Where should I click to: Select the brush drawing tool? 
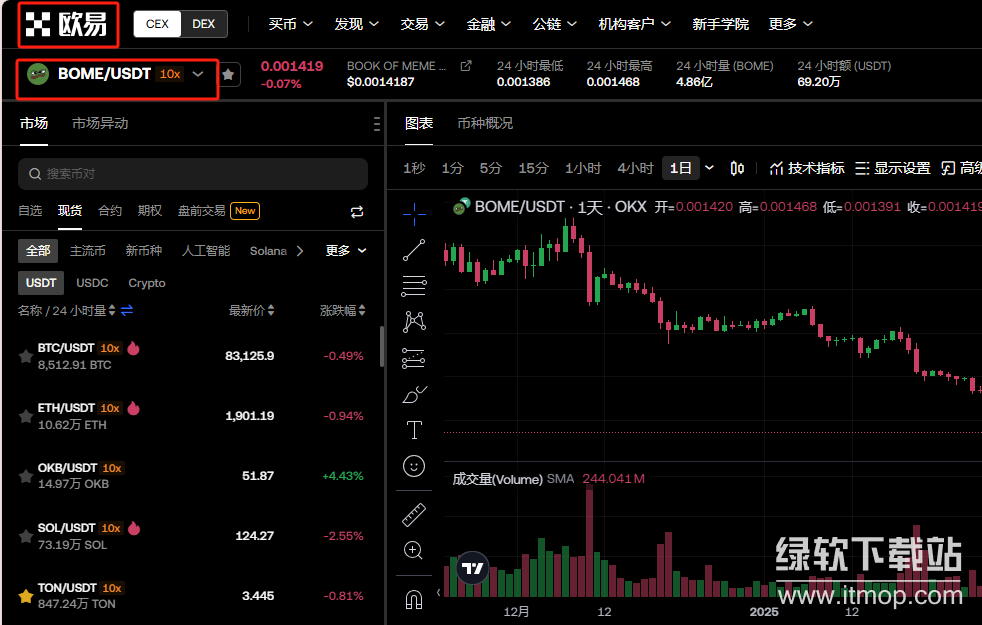pyautogui.click(x=414, y=395)
